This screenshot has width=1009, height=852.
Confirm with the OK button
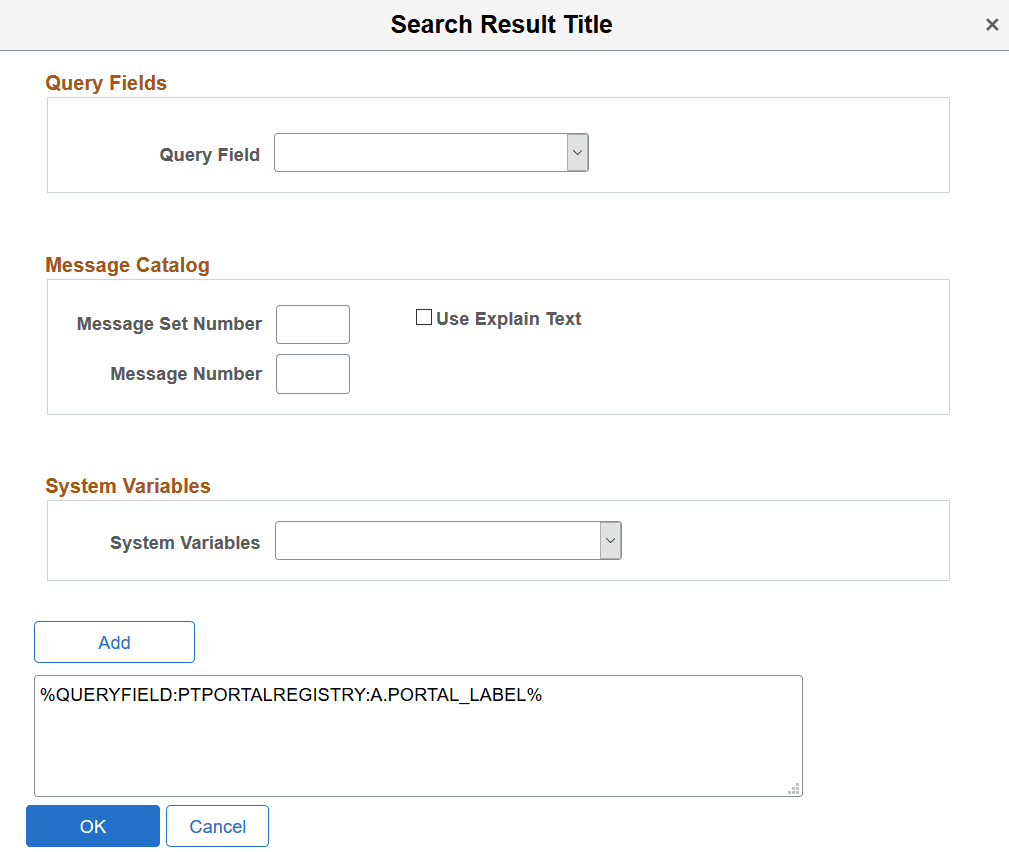point(92,826)
